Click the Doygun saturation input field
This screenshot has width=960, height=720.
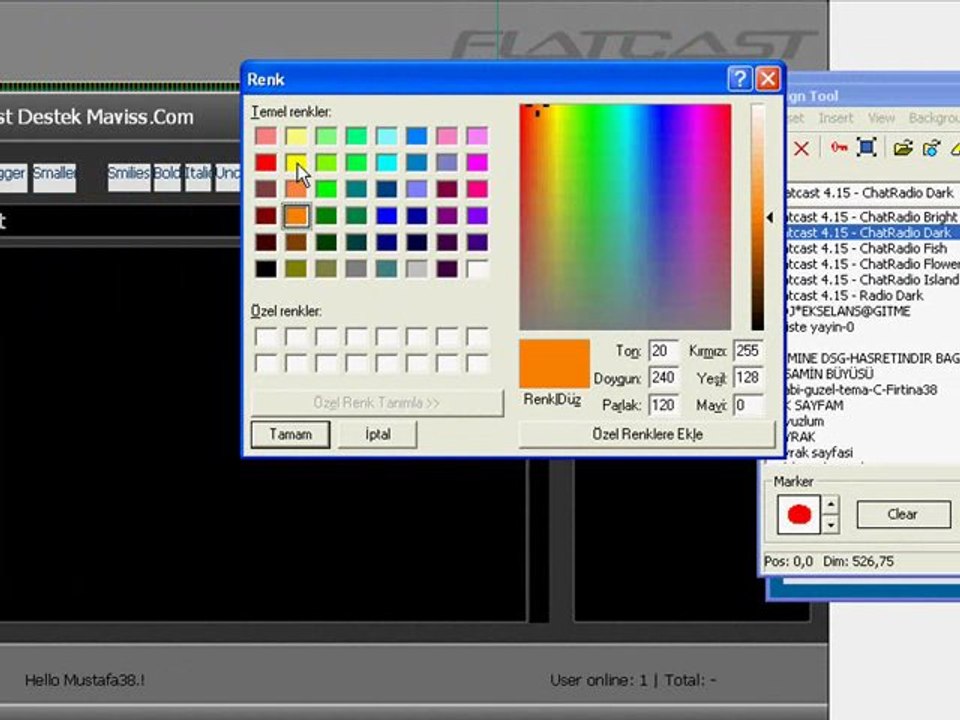pos(663,378)
